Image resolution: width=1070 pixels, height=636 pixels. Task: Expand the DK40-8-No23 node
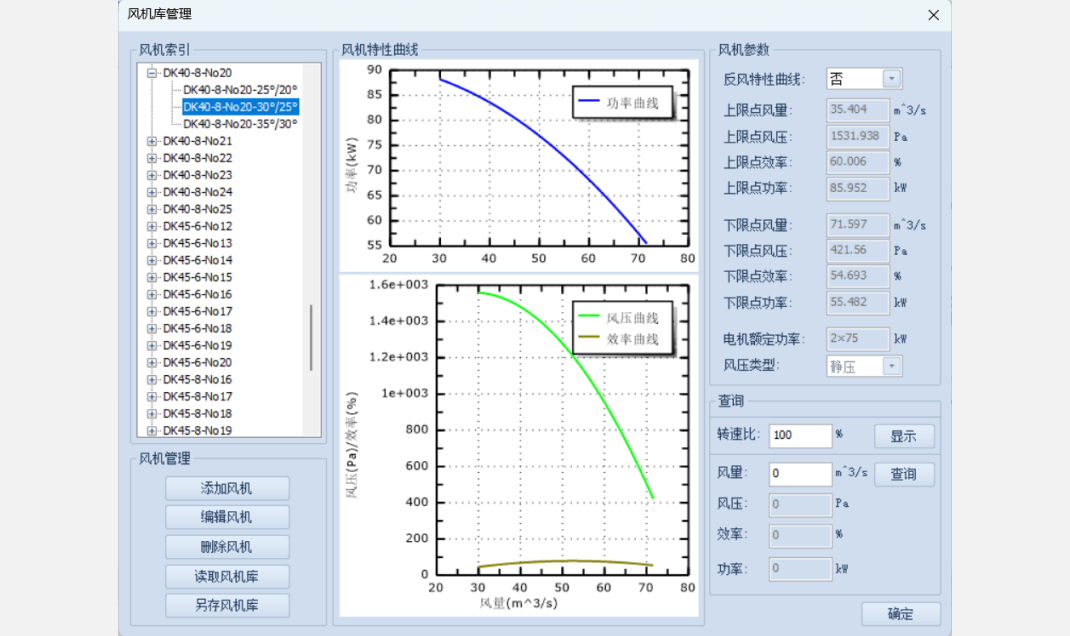pos(152,175)
